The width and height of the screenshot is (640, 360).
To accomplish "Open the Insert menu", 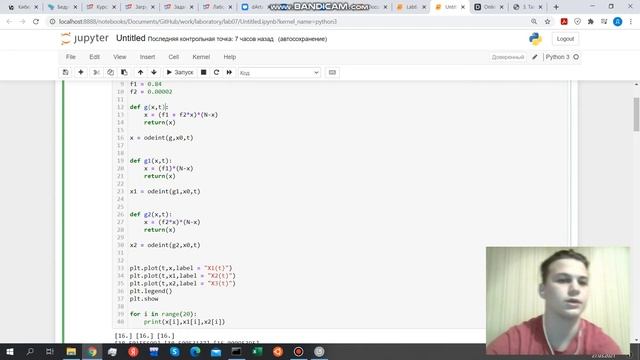I will pos(147,57).
